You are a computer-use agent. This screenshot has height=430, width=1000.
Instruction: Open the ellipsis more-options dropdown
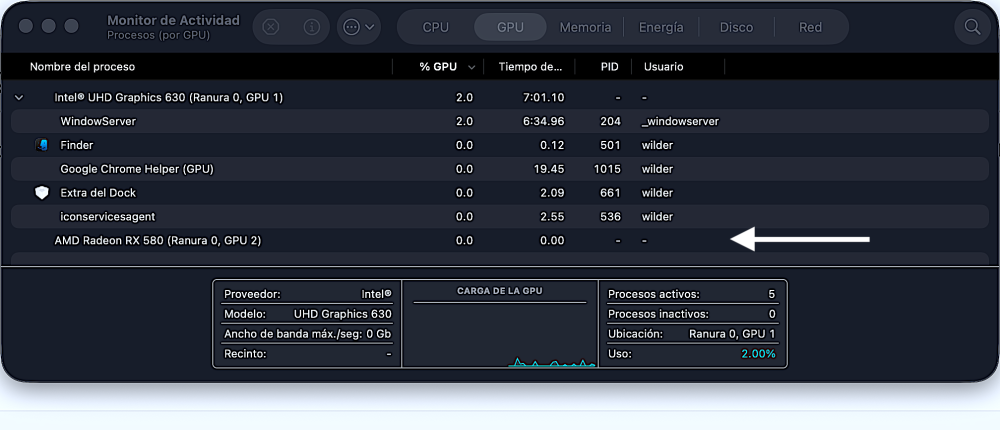pos(358,27)
